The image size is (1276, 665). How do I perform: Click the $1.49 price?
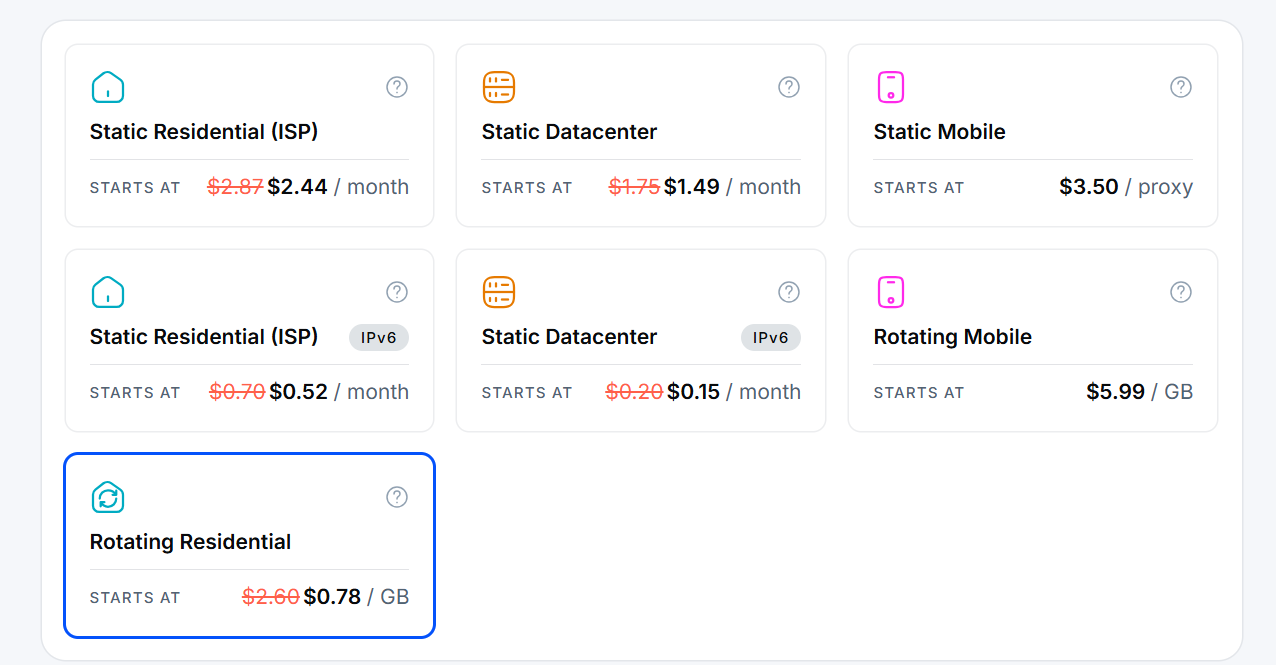point(691,187)
